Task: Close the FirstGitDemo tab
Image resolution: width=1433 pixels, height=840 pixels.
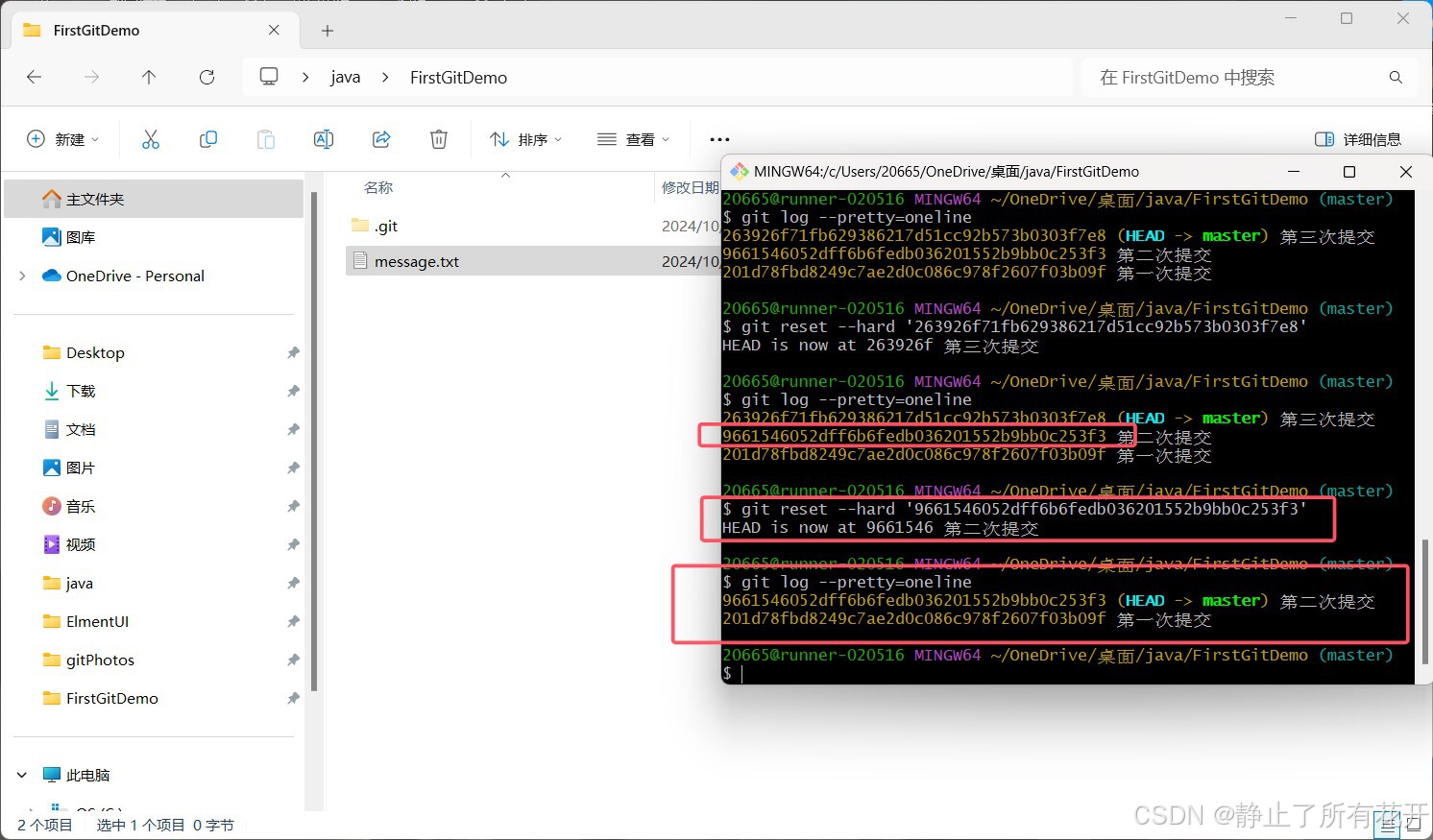Action: click(x=274, y=30)
